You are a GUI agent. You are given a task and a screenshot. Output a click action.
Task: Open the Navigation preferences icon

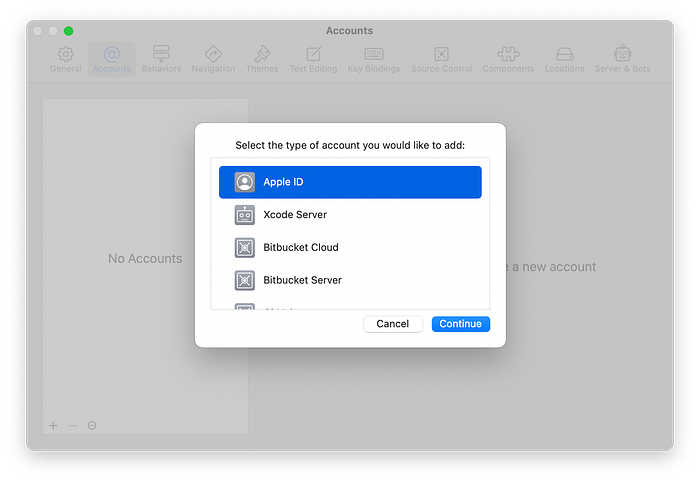(213, 54)
